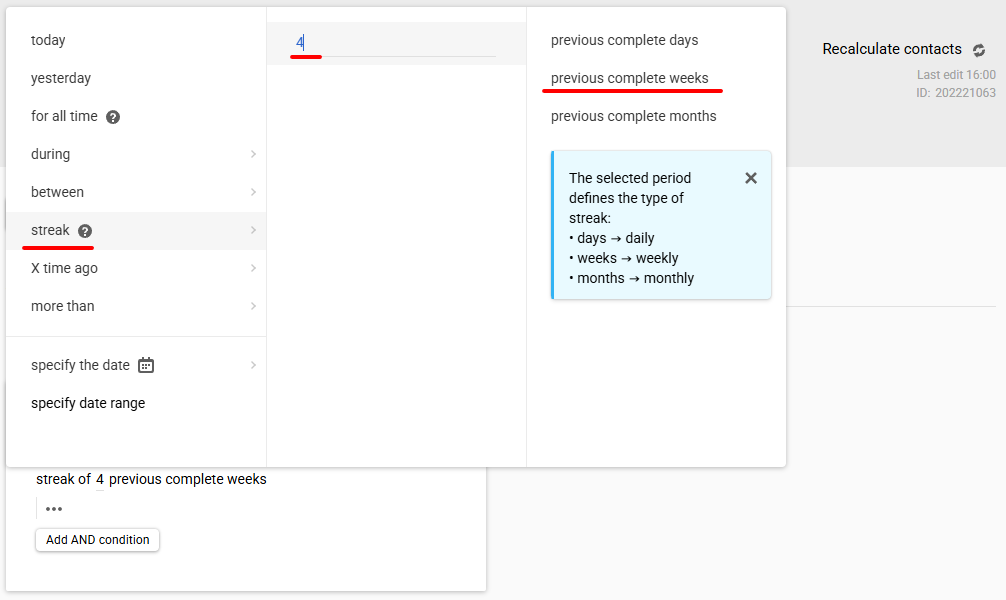Click the streak number input field
The image size is (1006, 600).
pos(393,43)
